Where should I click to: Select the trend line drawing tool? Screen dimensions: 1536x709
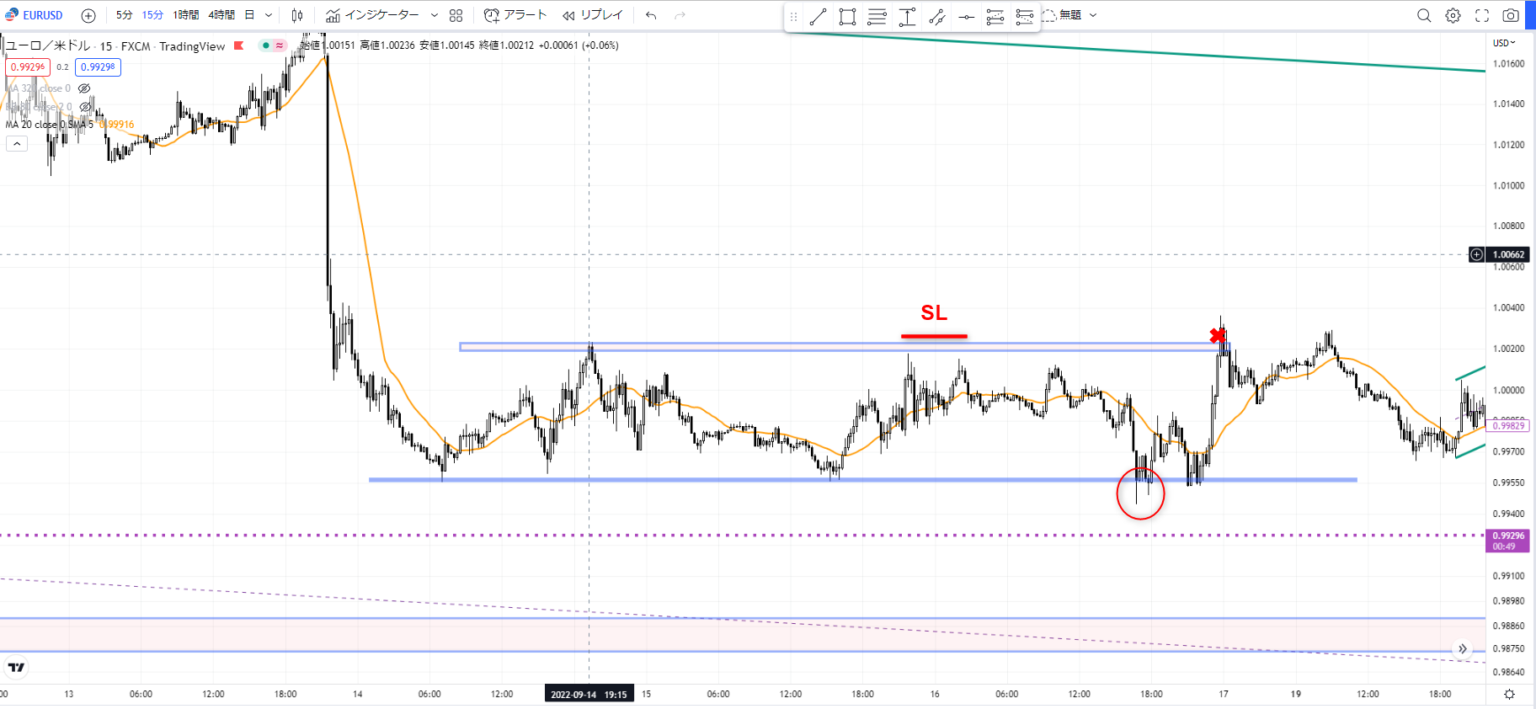point(817,16)
